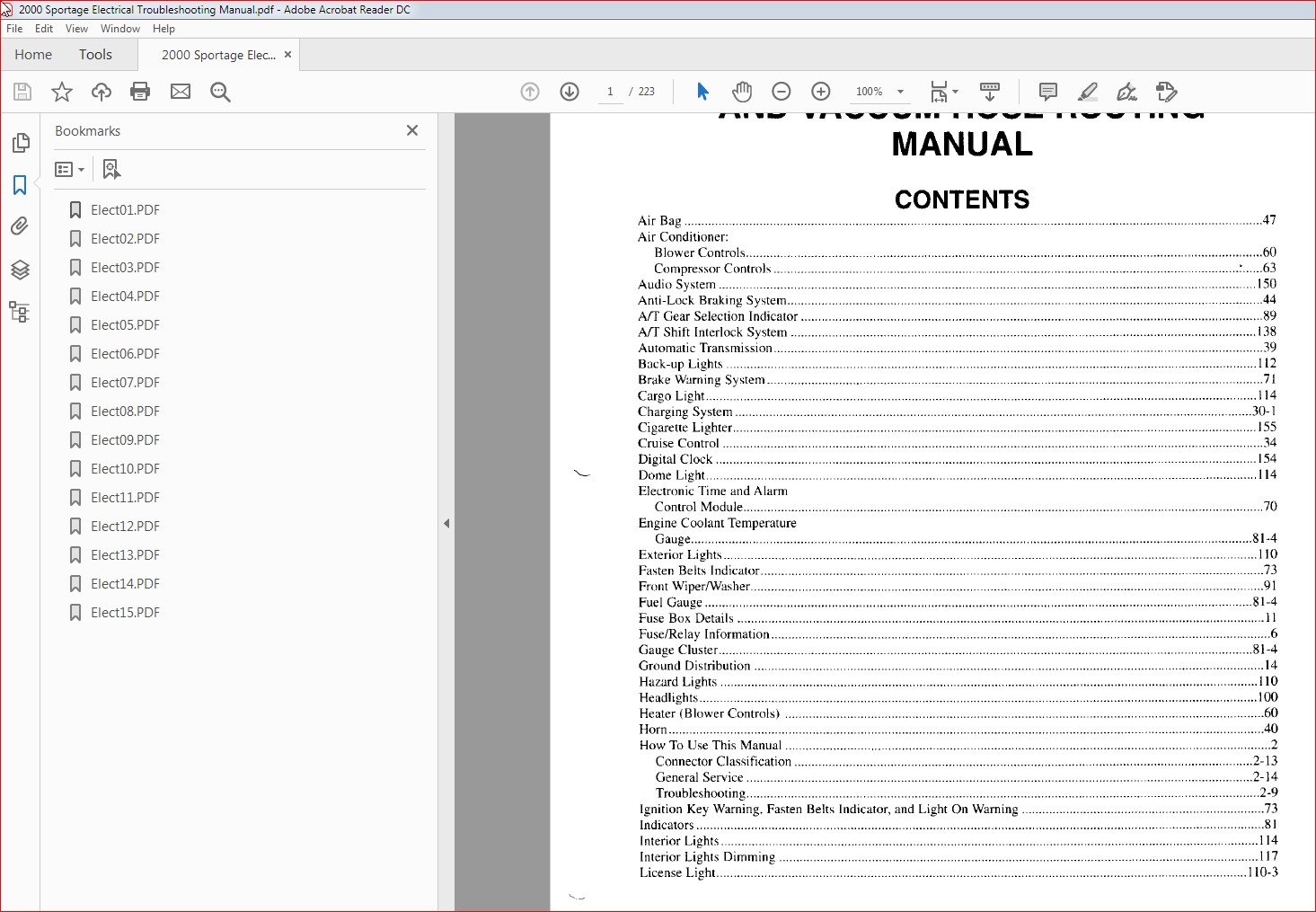The width and height of the screenshot is (1316, 912).
Task: Open the Layers sidebar panel
Action: pyautogui.click(x=20, y=270)
